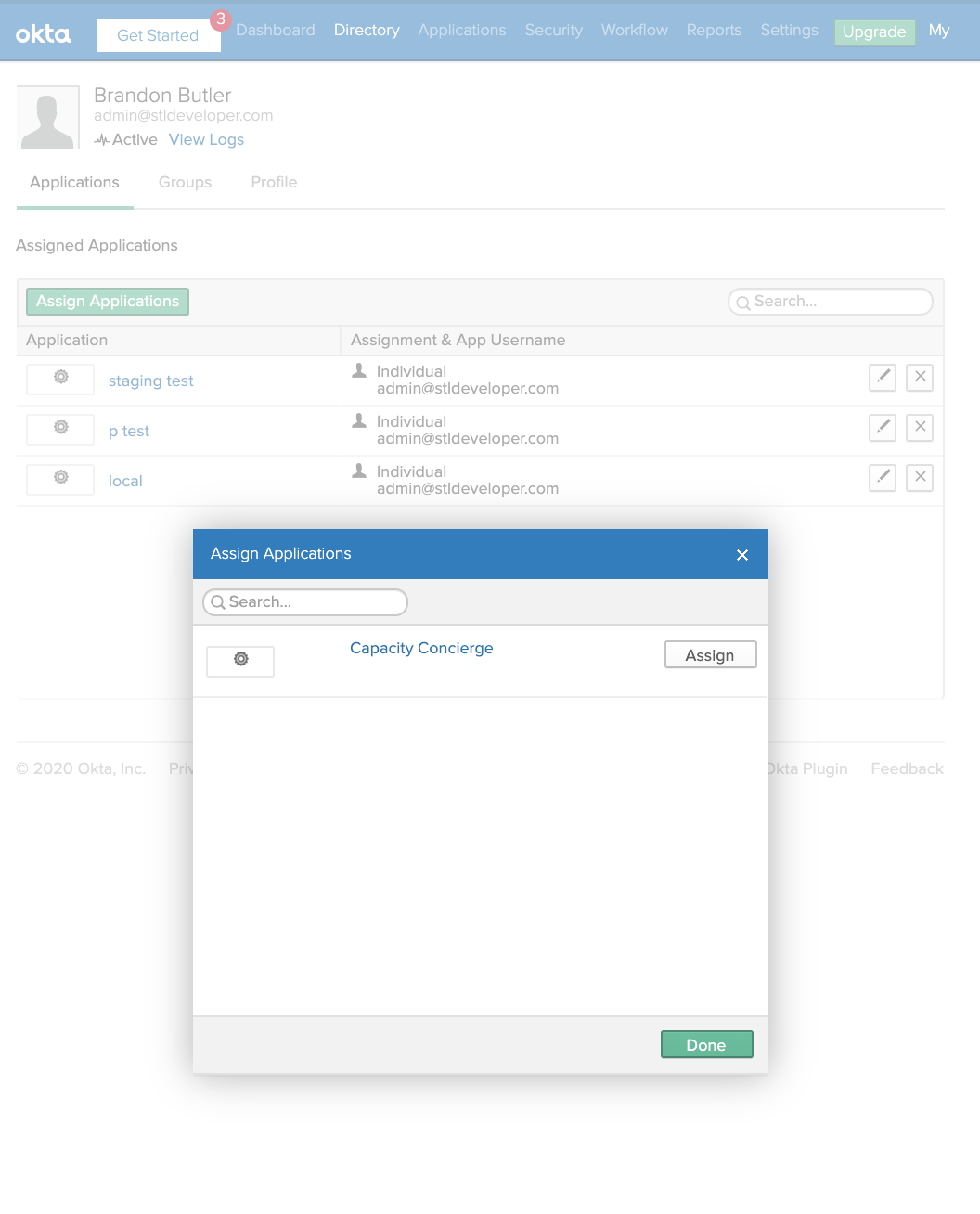Click Brandon Butler's profile avatar
This screenshot has width=980, height=1214.
click(x=47, y=118)
